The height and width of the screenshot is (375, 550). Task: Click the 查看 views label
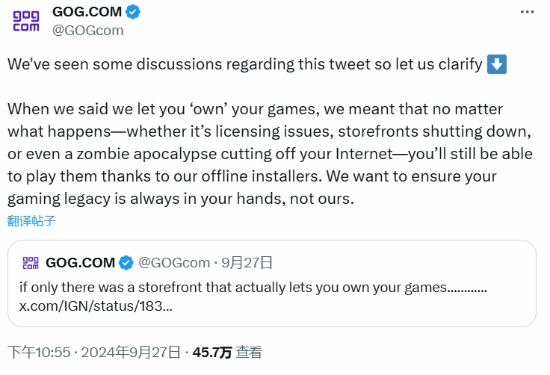coord(249,352)
